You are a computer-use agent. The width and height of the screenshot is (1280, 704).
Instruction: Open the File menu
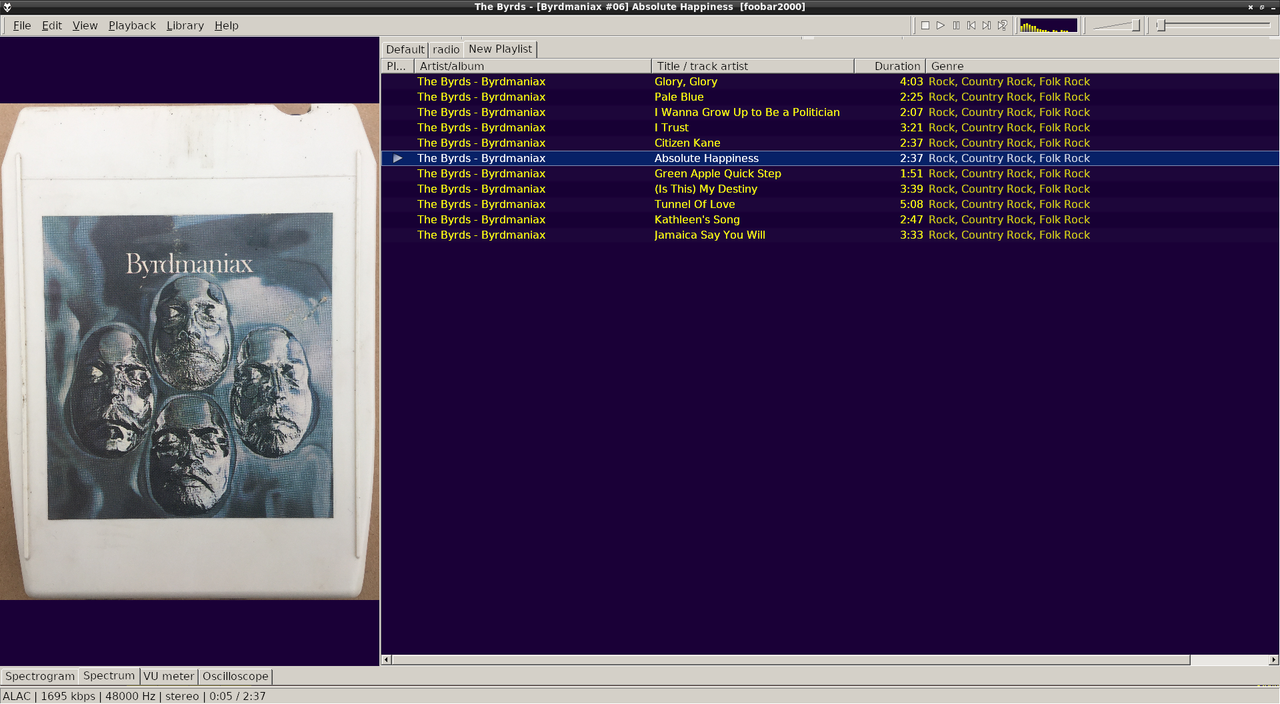tap(21, 25)
